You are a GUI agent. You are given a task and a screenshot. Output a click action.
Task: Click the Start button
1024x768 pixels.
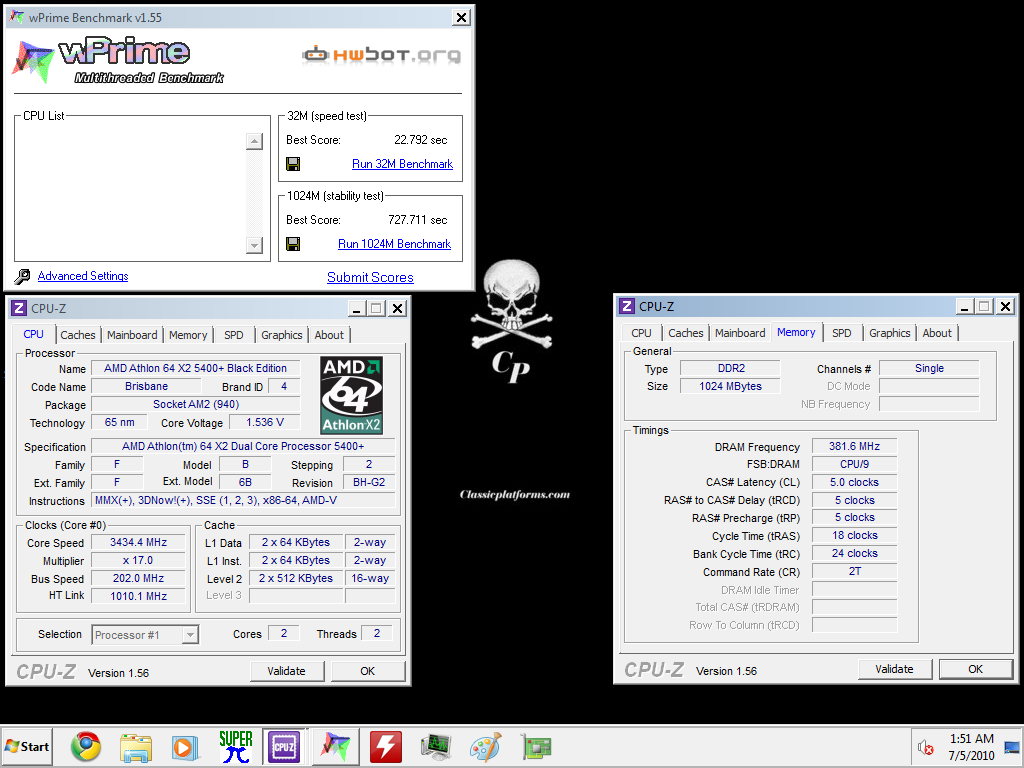pos(27,746)
